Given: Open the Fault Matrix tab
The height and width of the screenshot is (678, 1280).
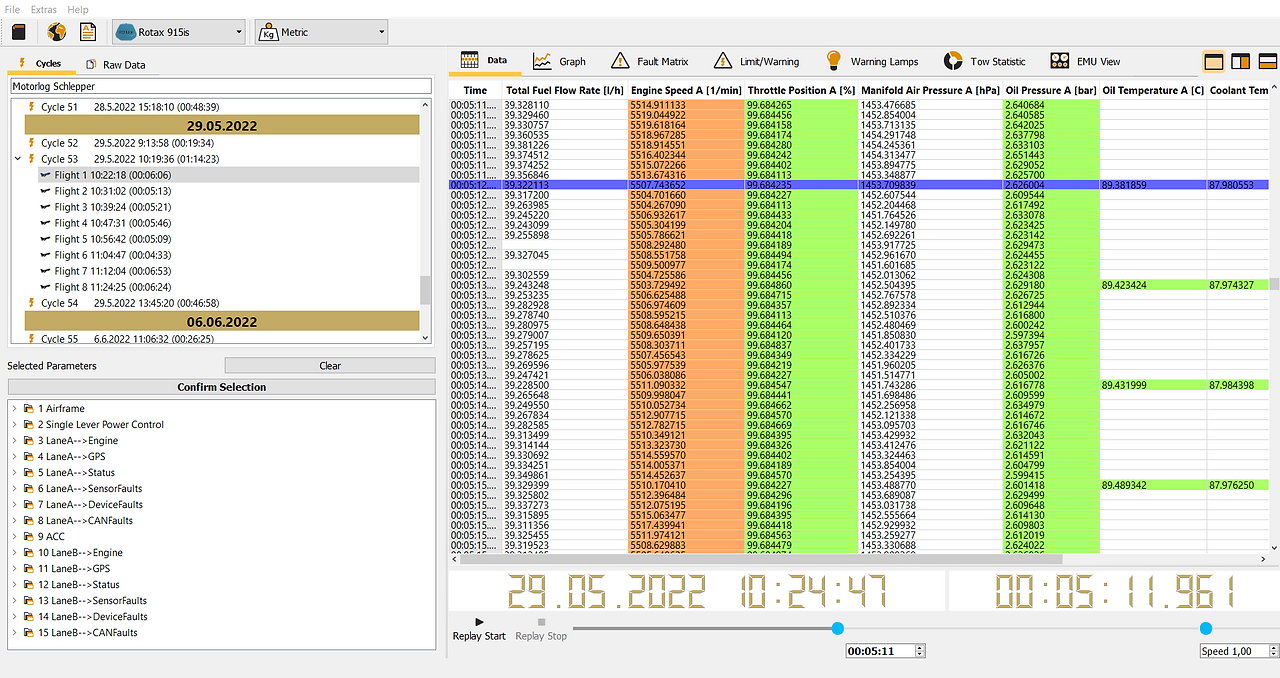Looking at the screenshot, I should point(649,61).
